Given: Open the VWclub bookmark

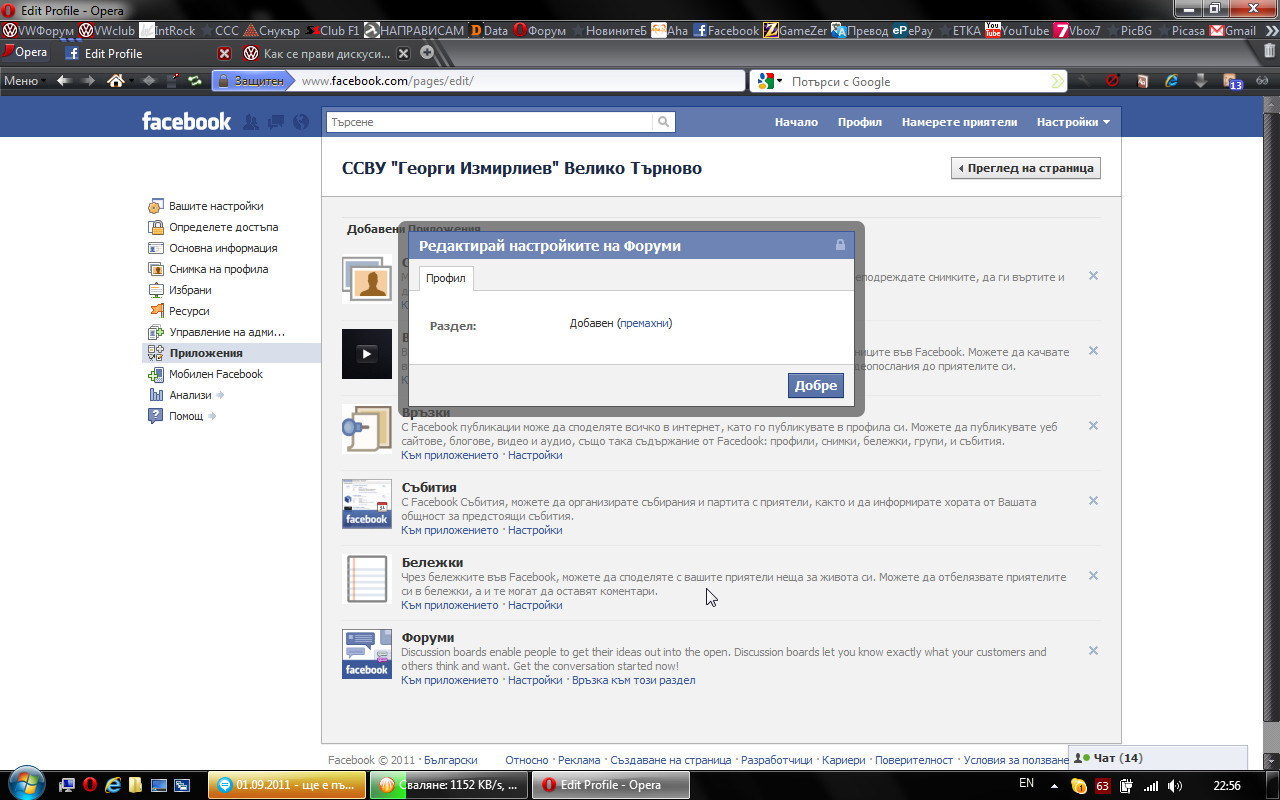Looking at the screenshot, I should [107, 30].
